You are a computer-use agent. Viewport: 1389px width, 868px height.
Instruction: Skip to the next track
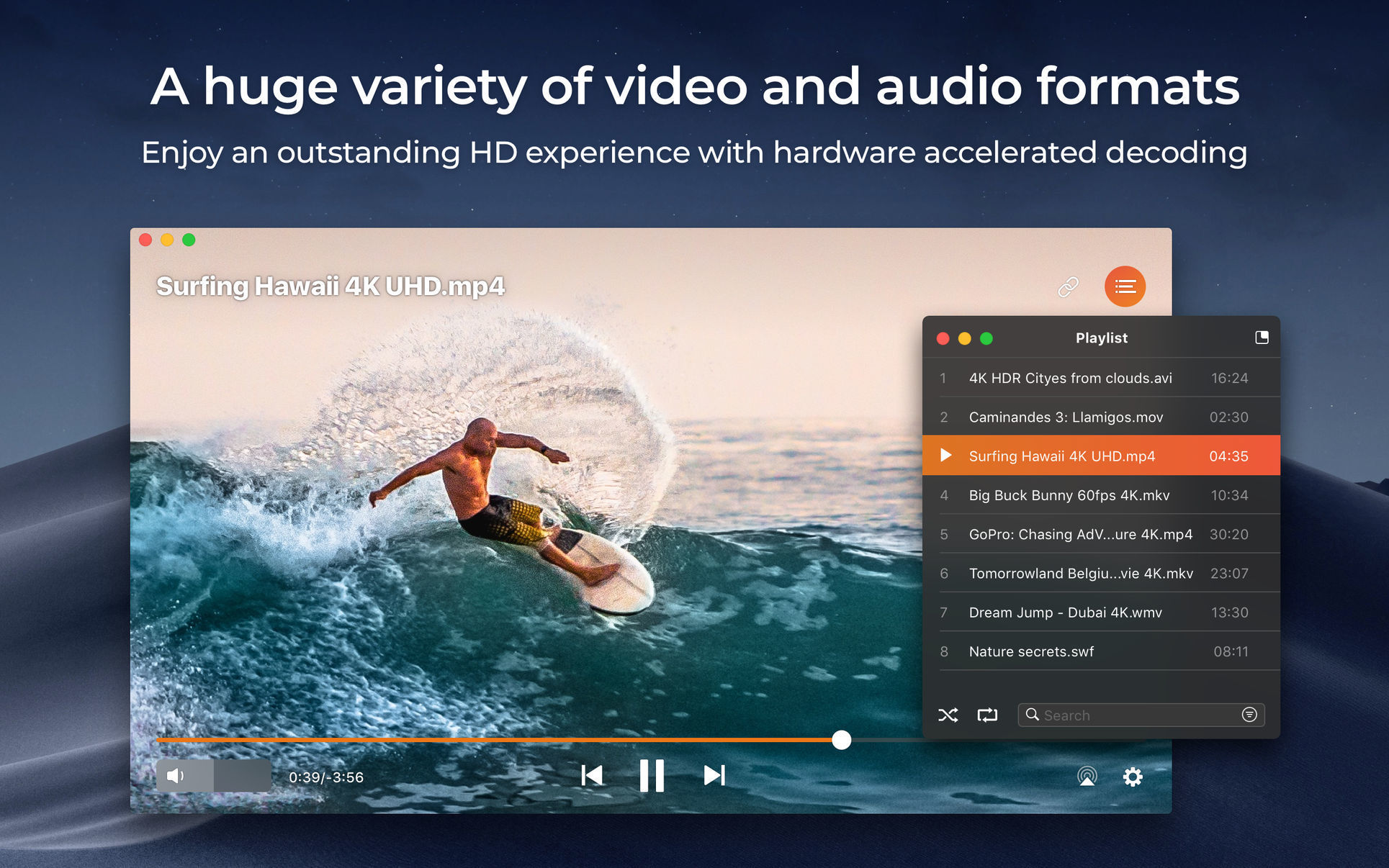(714, 776)
